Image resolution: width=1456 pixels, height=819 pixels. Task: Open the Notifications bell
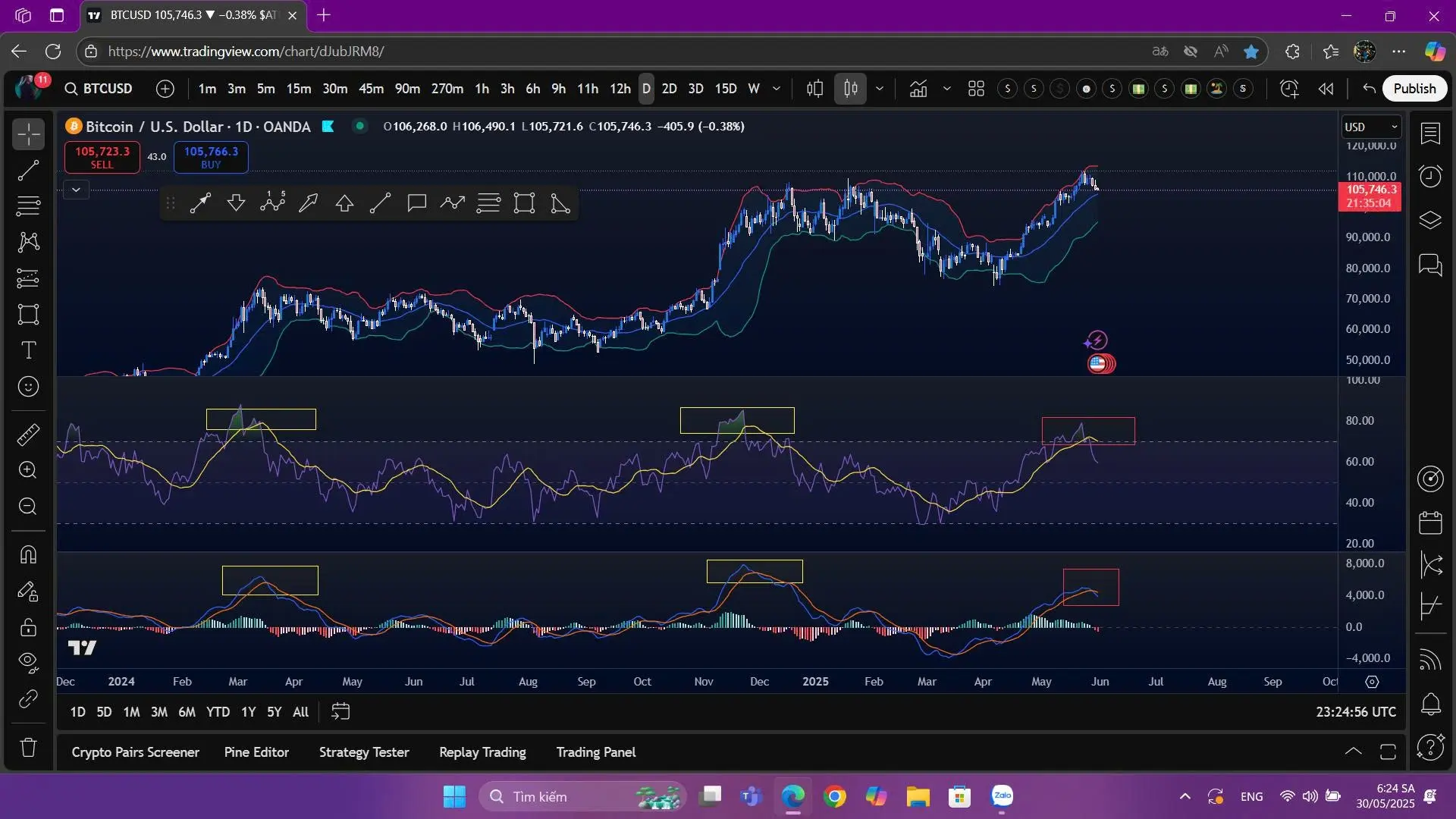[x=1430, y=704]
